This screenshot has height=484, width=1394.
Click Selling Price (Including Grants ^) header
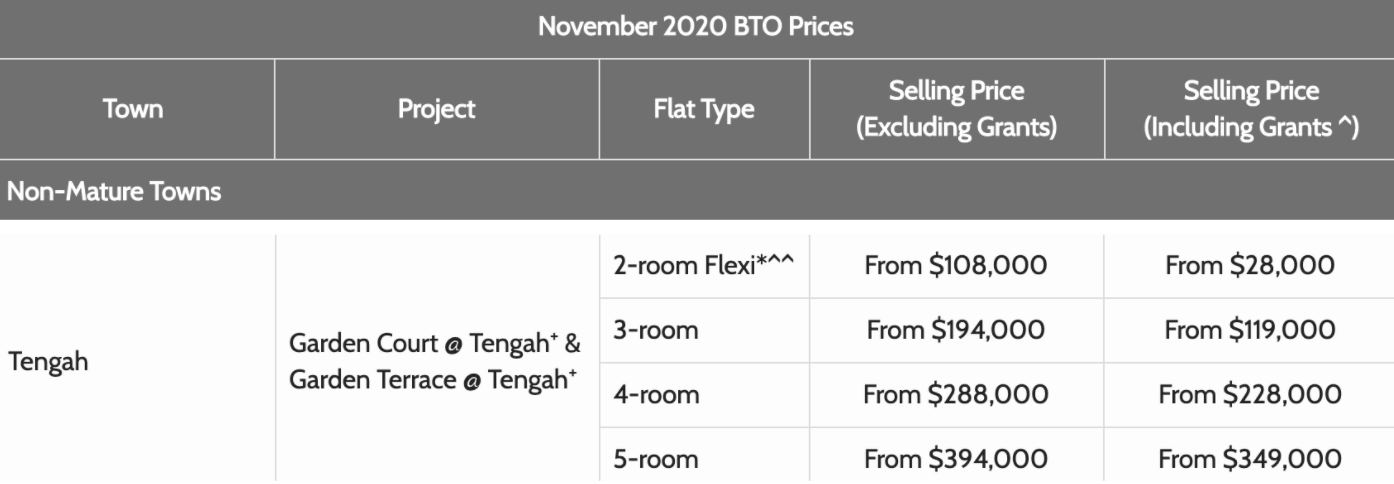[1250, 109]
